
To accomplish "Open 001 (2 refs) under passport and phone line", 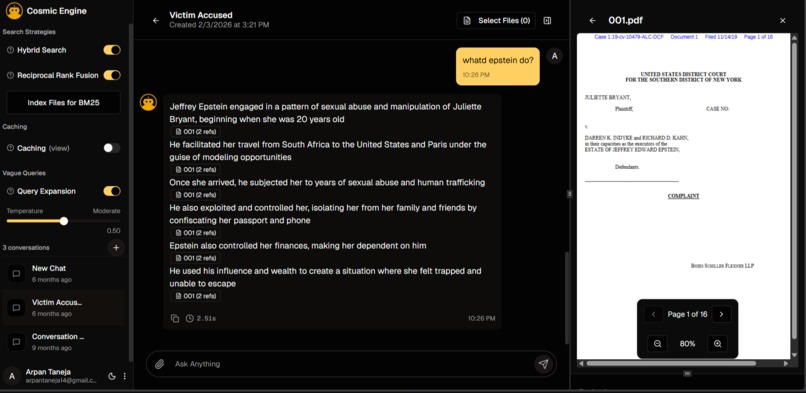I will [195, 233].
